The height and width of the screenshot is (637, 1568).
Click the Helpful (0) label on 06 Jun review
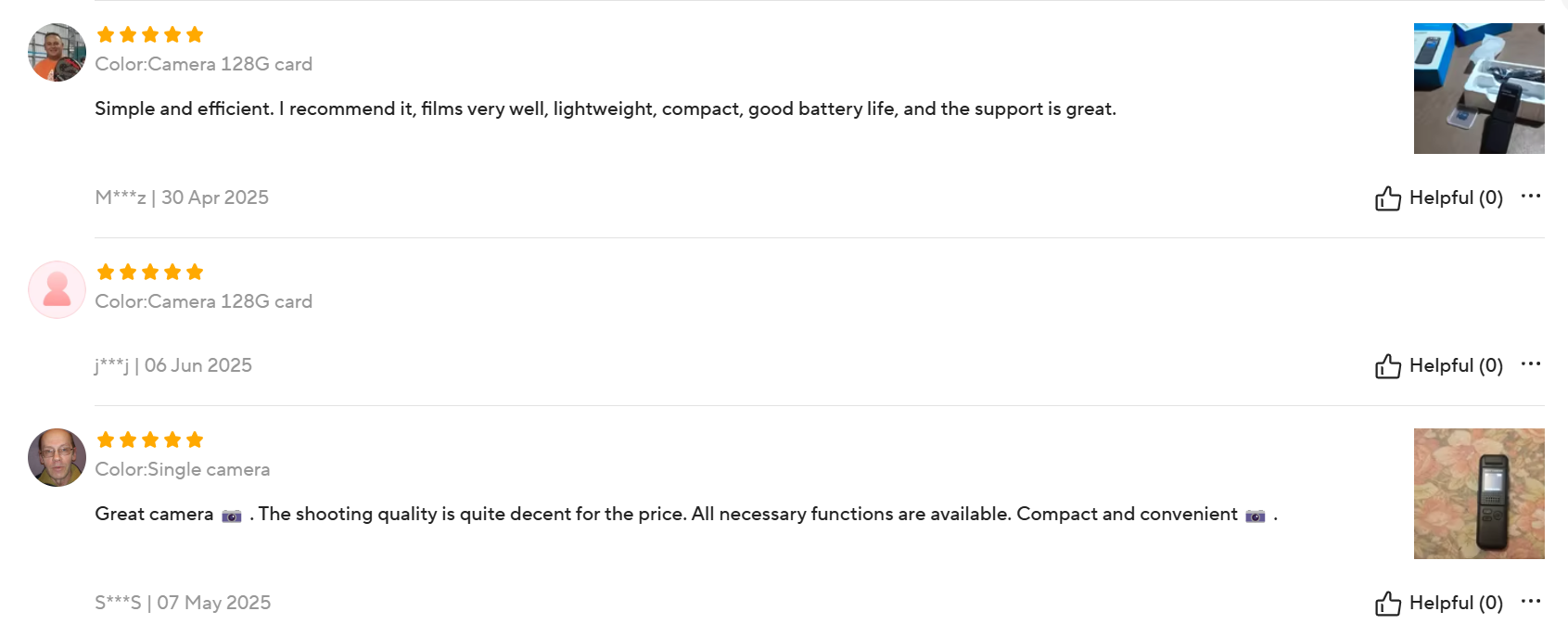coord(1456,365)
